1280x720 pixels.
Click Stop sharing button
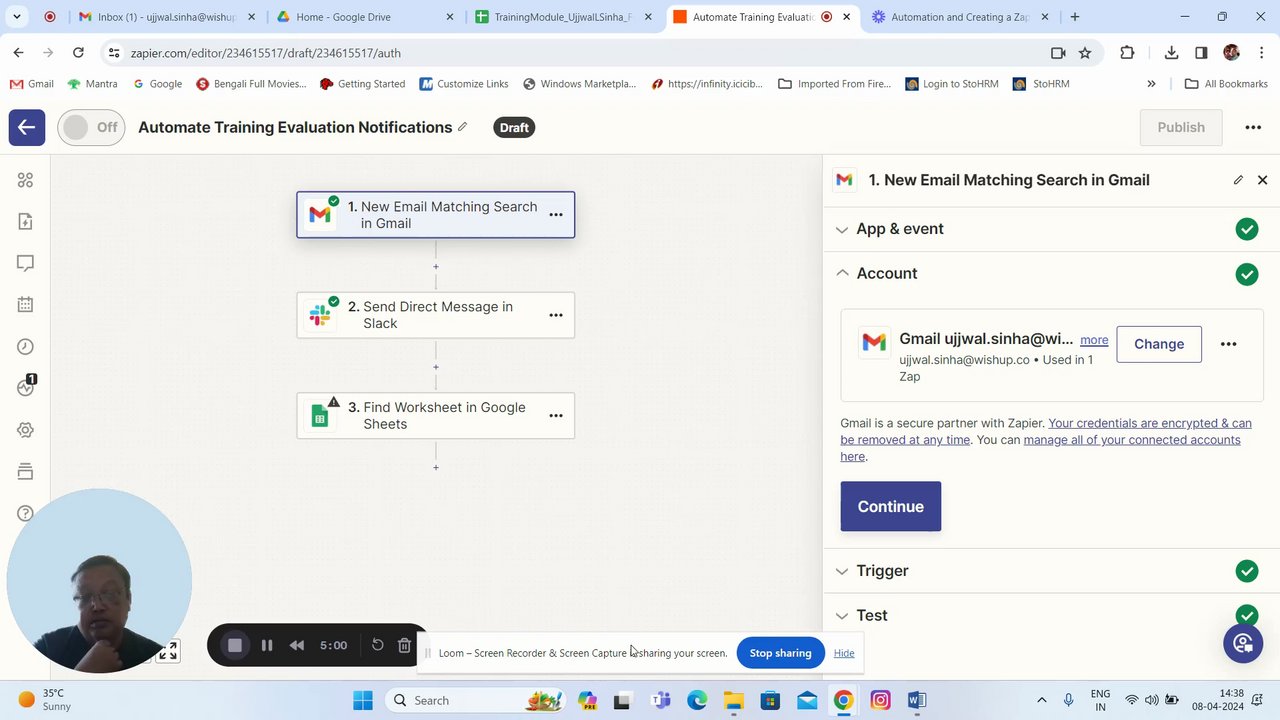tap(780, 653)
